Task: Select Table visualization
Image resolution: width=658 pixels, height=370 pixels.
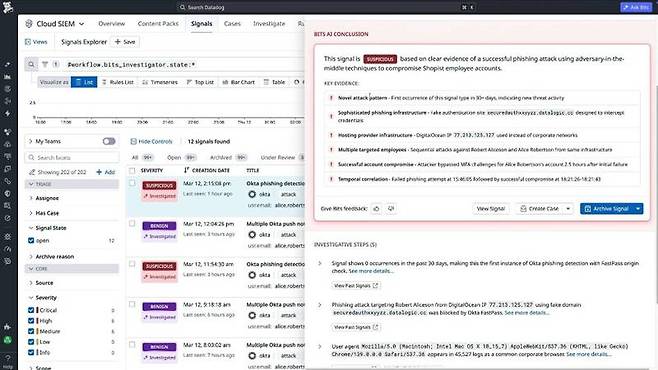Action: pos(274,82)
